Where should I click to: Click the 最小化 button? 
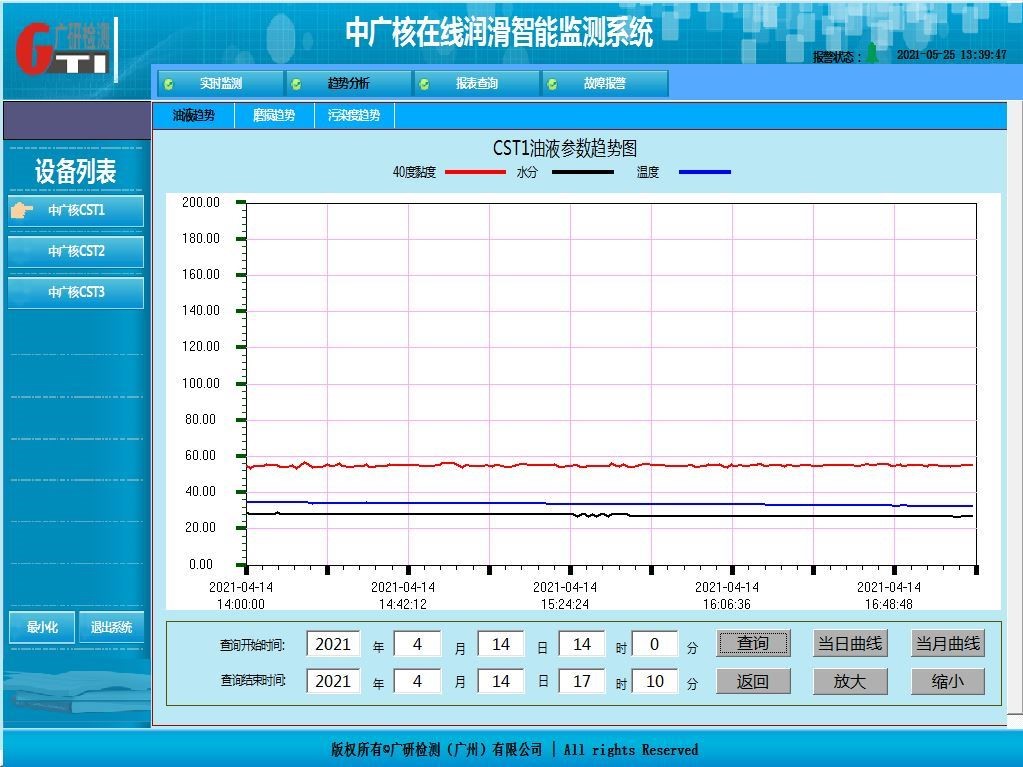pyautogui.click(x=42, y=627)
